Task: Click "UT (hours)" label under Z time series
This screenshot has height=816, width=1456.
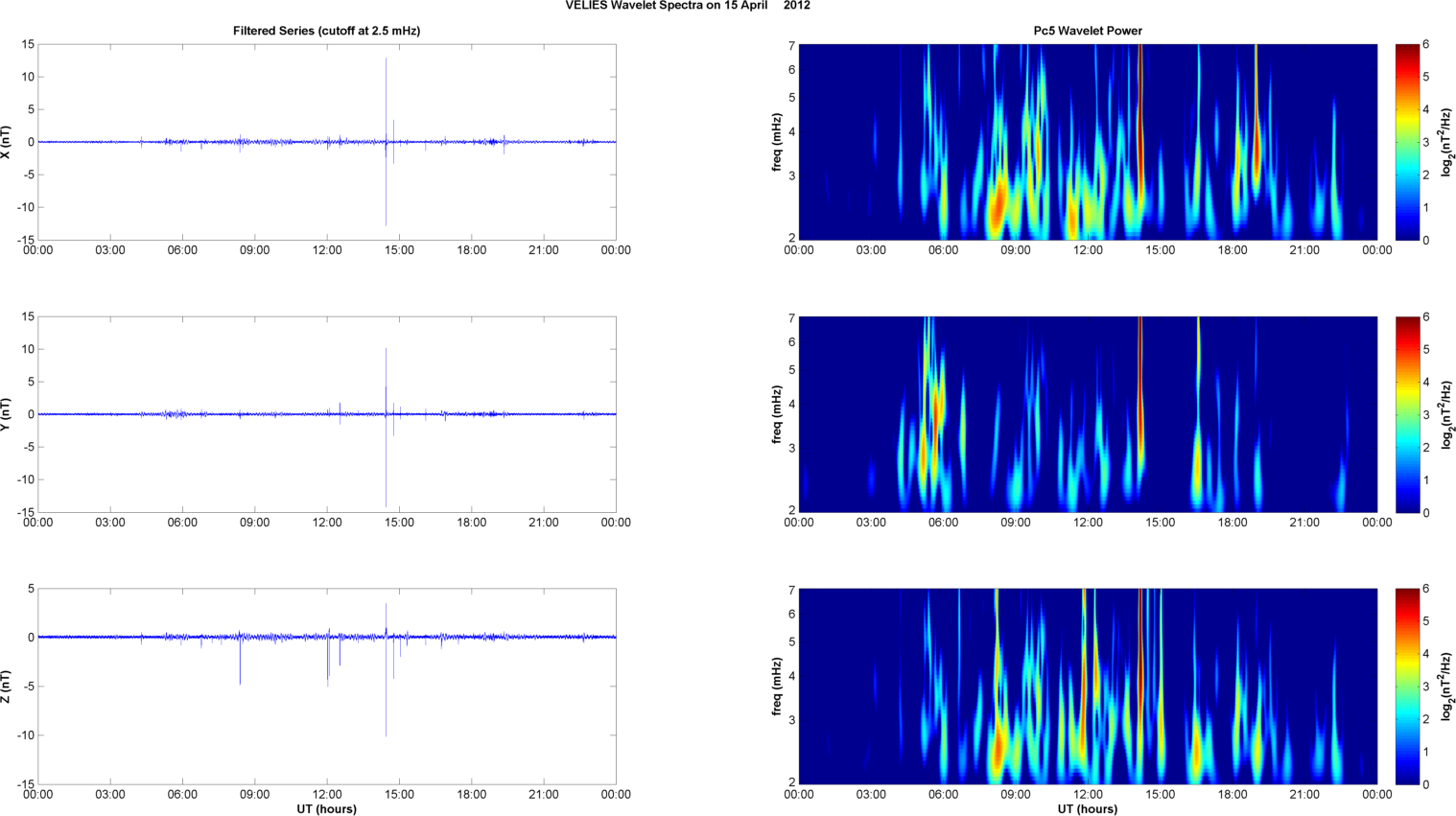Action: [x=326, y=809]
